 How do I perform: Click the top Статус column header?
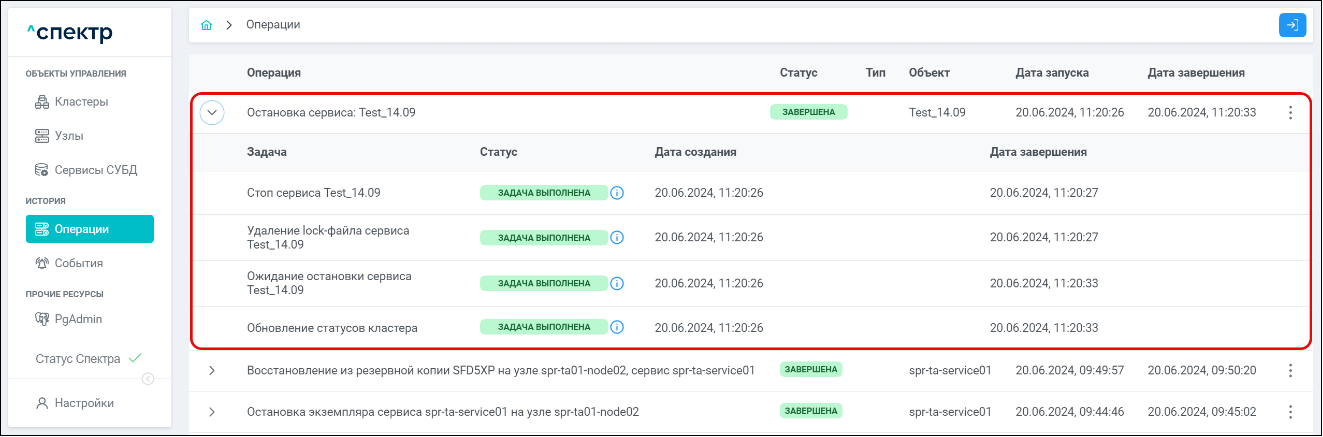click(799, 73)
